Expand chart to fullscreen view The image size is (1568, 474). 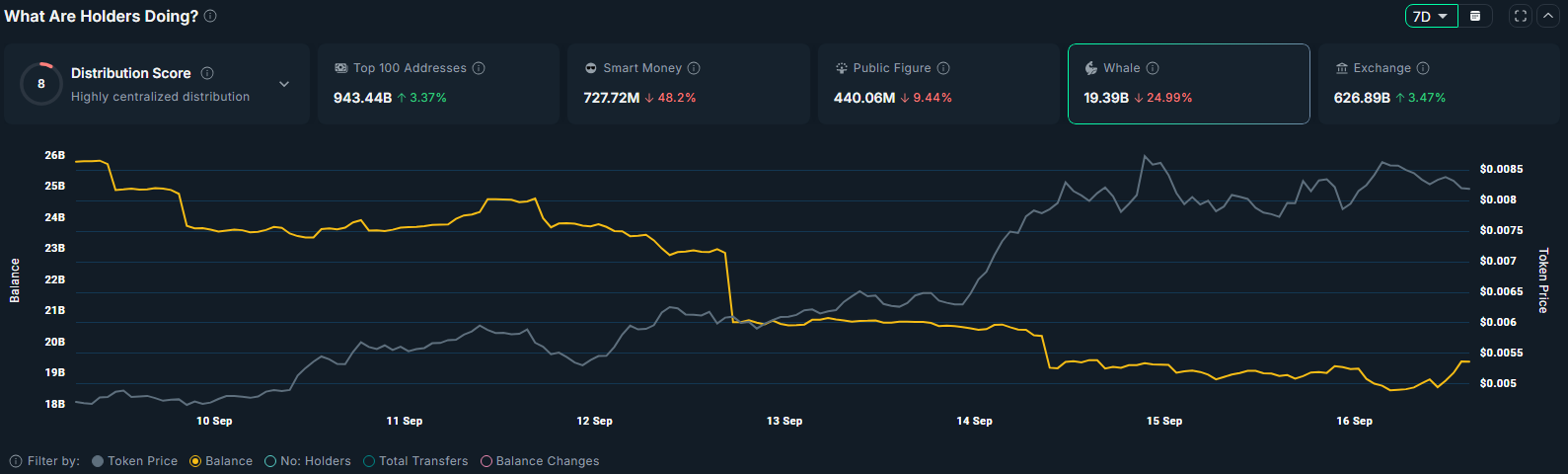pos(1521,16)
